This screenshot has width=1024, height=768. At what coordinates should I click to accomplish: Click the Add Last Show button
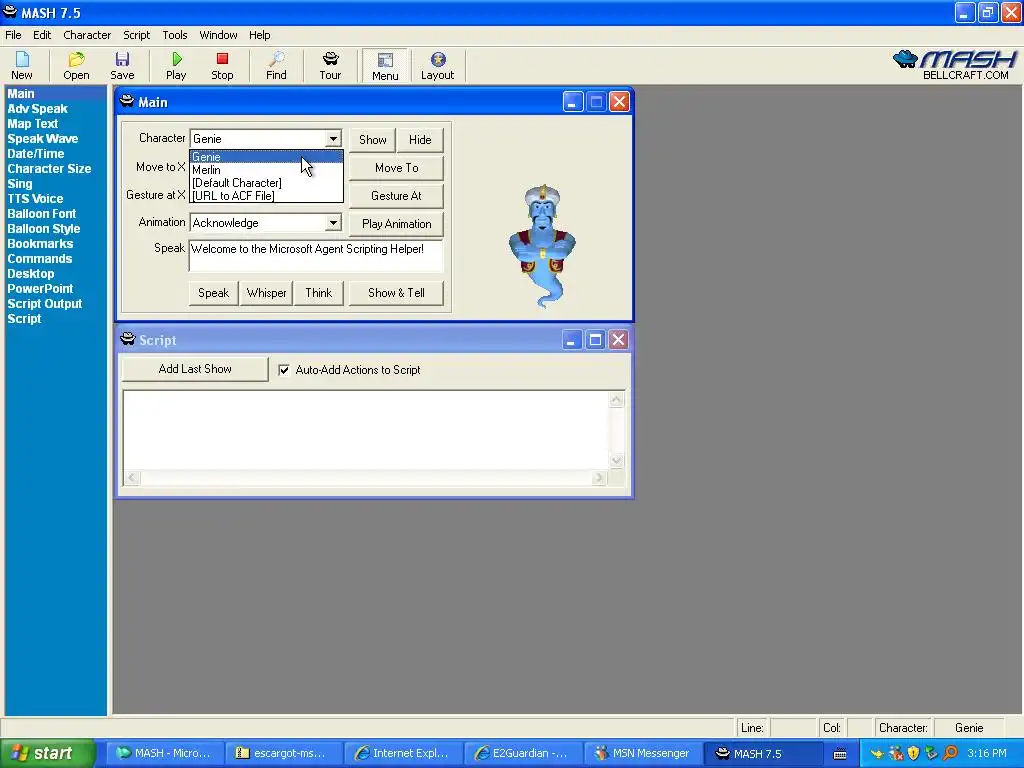coord(195,369)
